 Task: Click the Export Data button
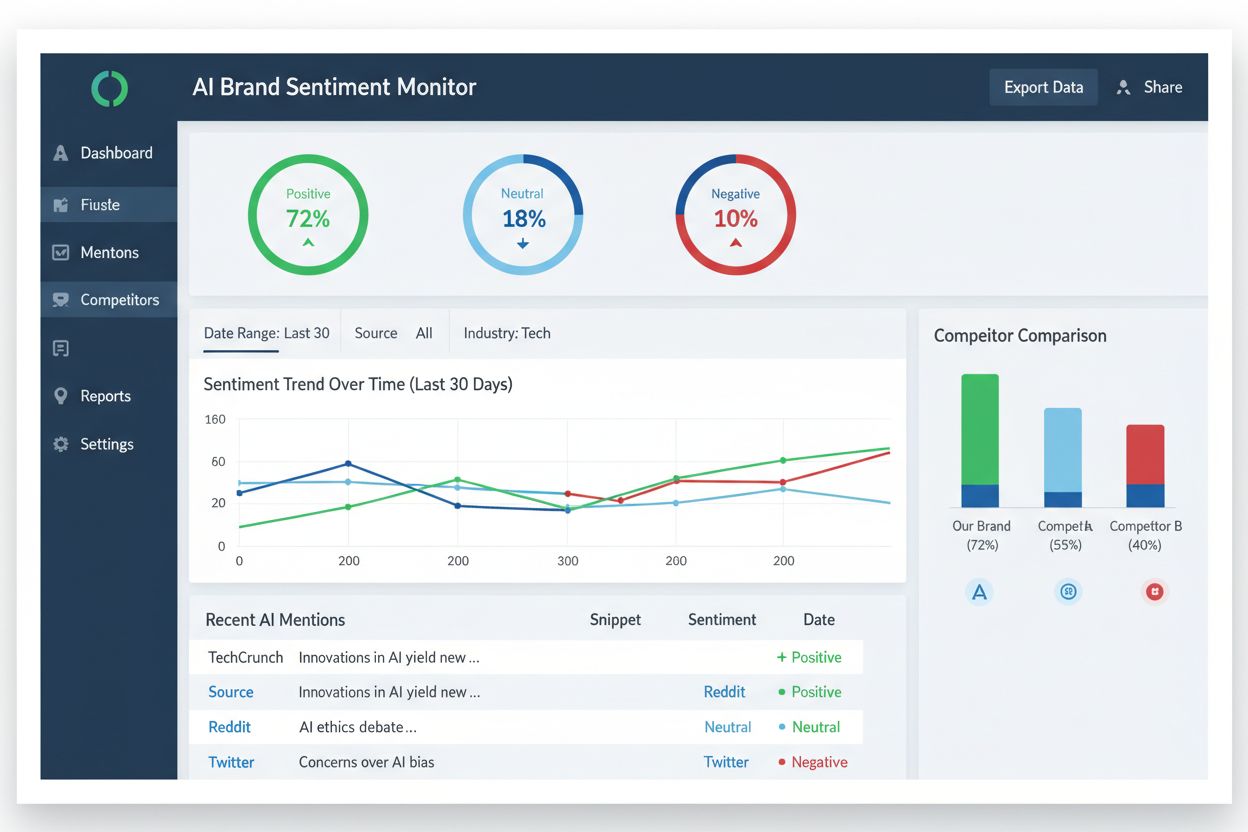tap(1043, 87)
